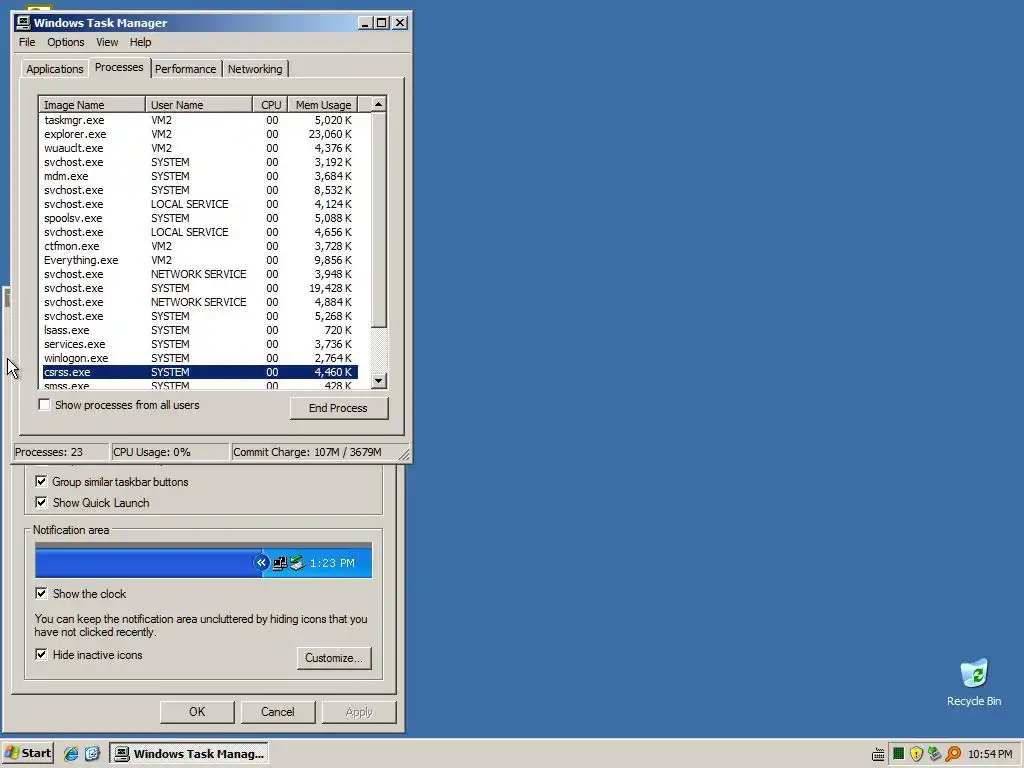Launch Internet Explorer from Quick Launch
This screenshot has height=768, width=1024.
pyautogui.click(x=71, y=753)
